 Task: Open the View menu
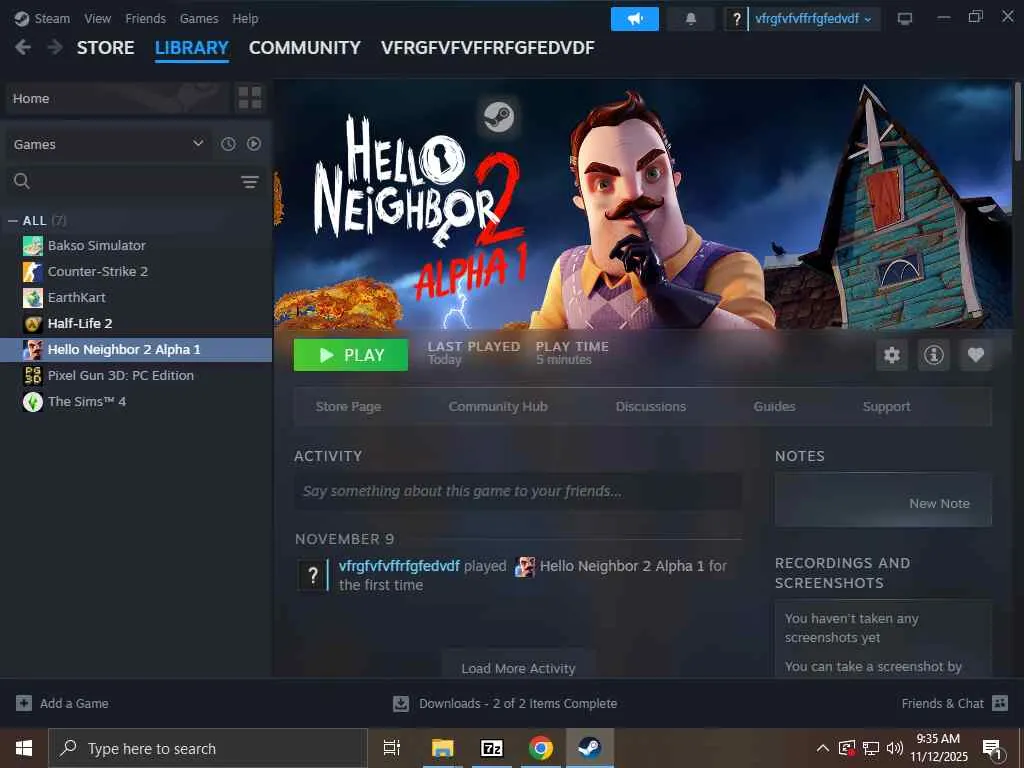point(97,18)
